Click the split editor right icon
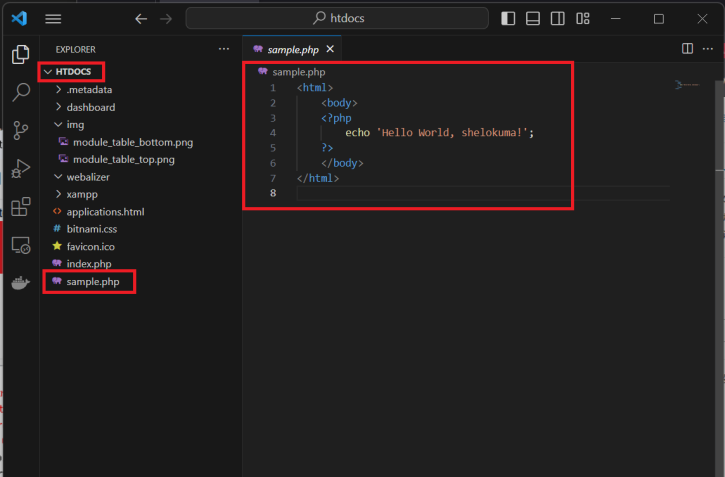 click(687, 48)
